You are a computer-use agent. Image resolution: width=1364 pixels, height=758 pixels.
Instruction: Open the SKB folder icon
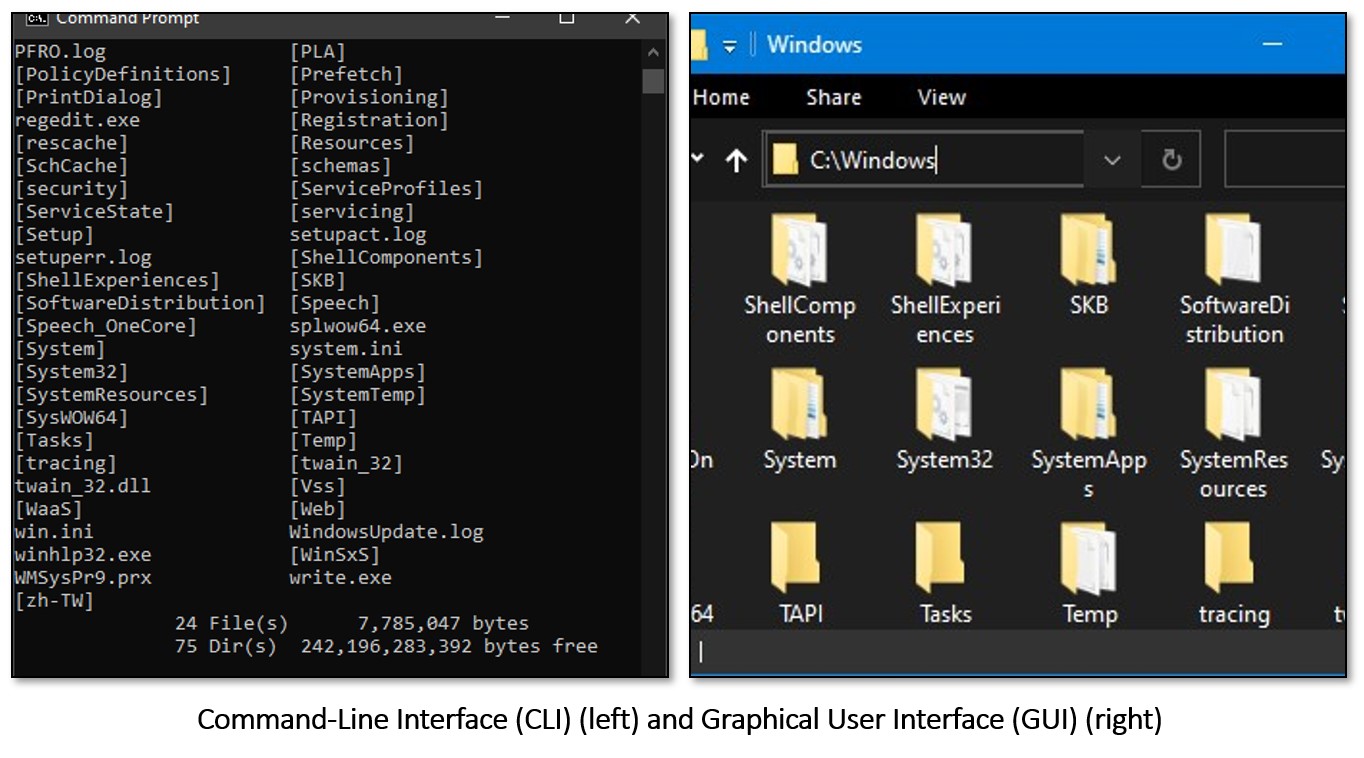pyautogui.click(x=1088, y=250)
